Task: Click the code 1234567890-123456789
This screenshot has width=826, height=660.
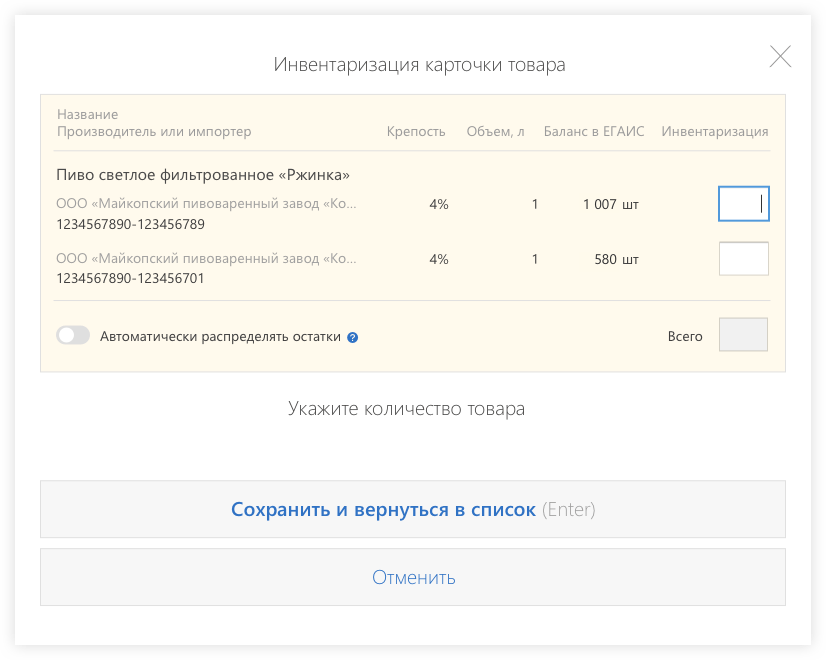Action: (131, 224)
